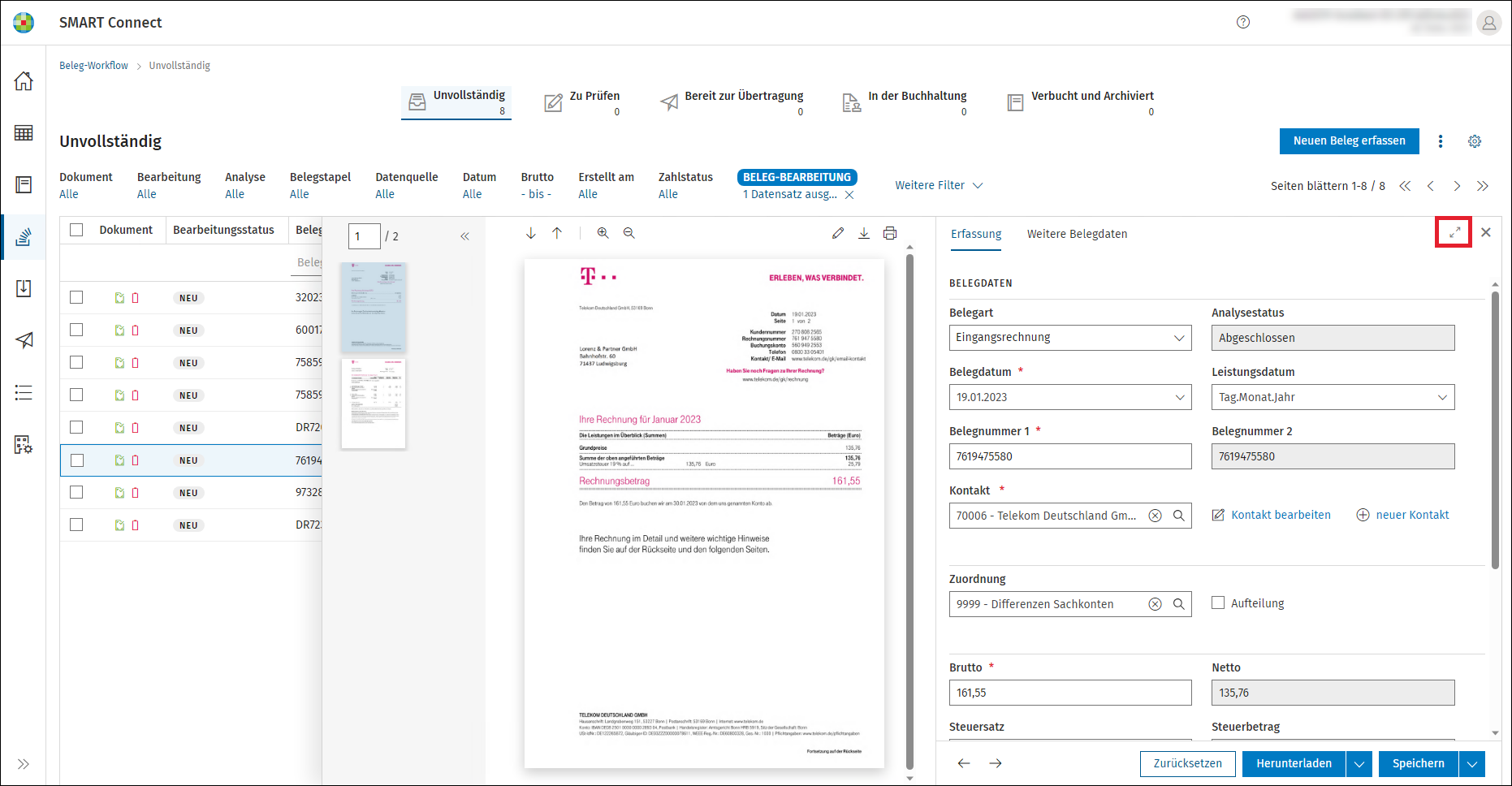Check the row starting with 7619
Image resolution: width=1512 pixels, height=786 pixels.
click(77, 460)
